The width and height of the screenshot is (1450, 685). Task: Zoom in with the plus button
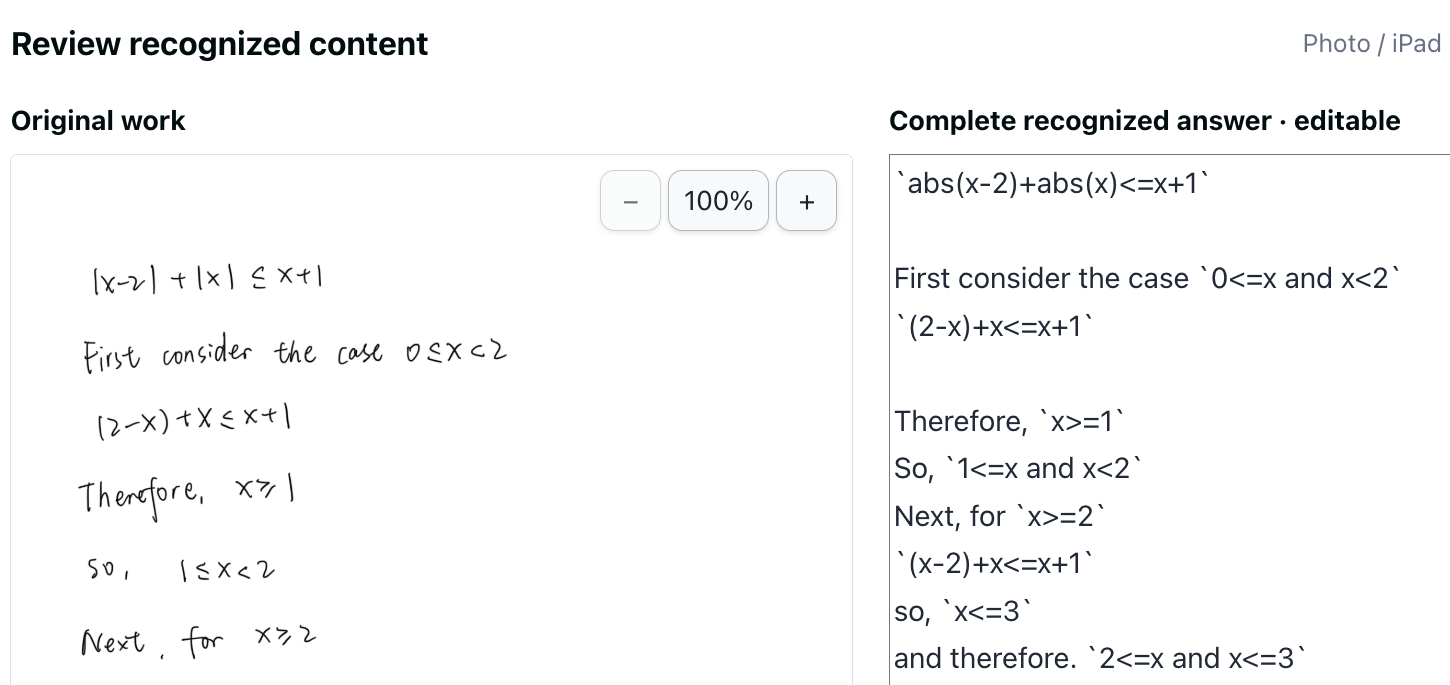(x=806, y=201)
